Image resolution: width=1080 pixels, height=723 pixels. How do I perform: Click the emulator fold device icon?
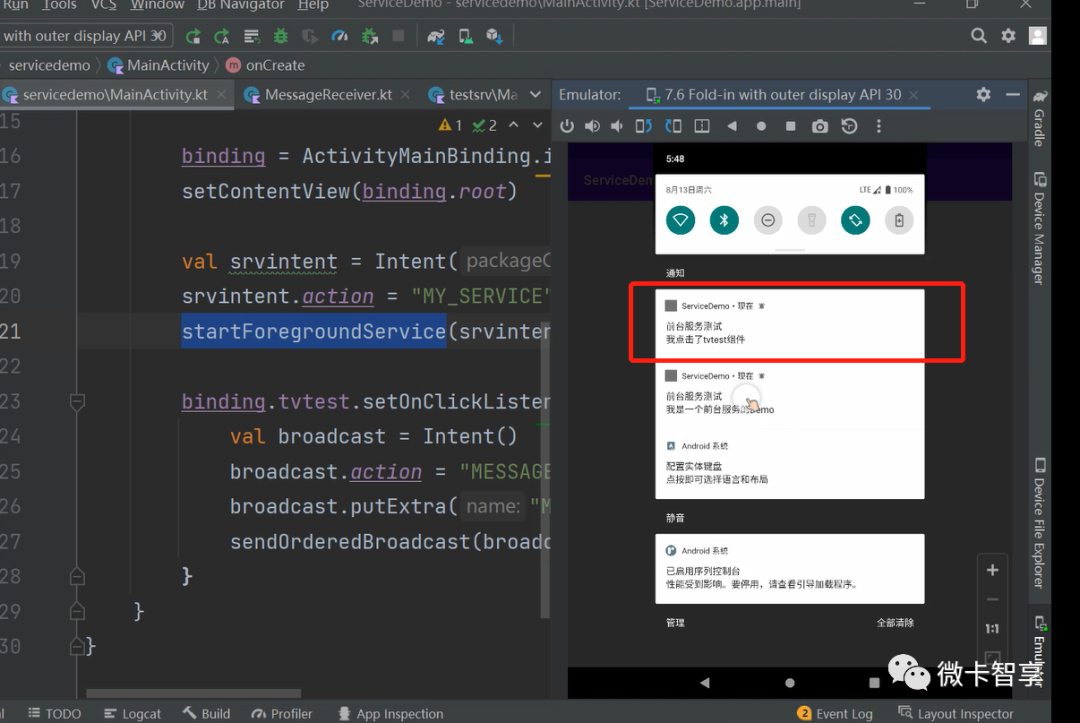(x=702, y=126)
